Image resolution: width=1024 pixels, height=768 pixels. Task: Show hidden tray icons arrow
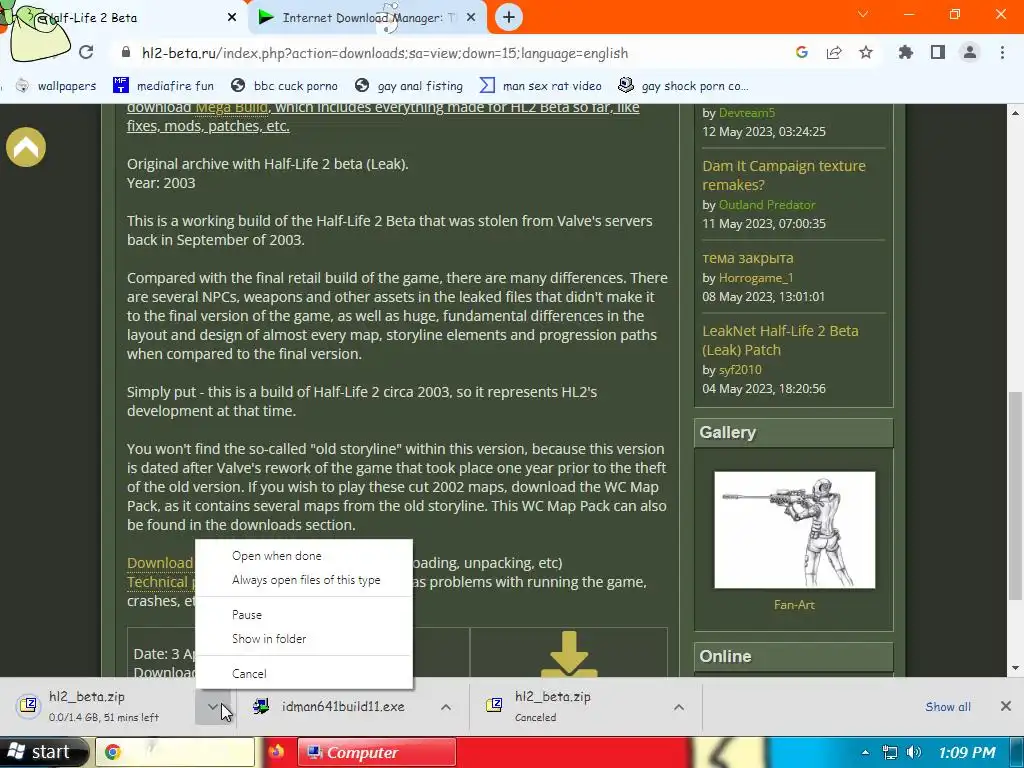click(x=865, y=752)
